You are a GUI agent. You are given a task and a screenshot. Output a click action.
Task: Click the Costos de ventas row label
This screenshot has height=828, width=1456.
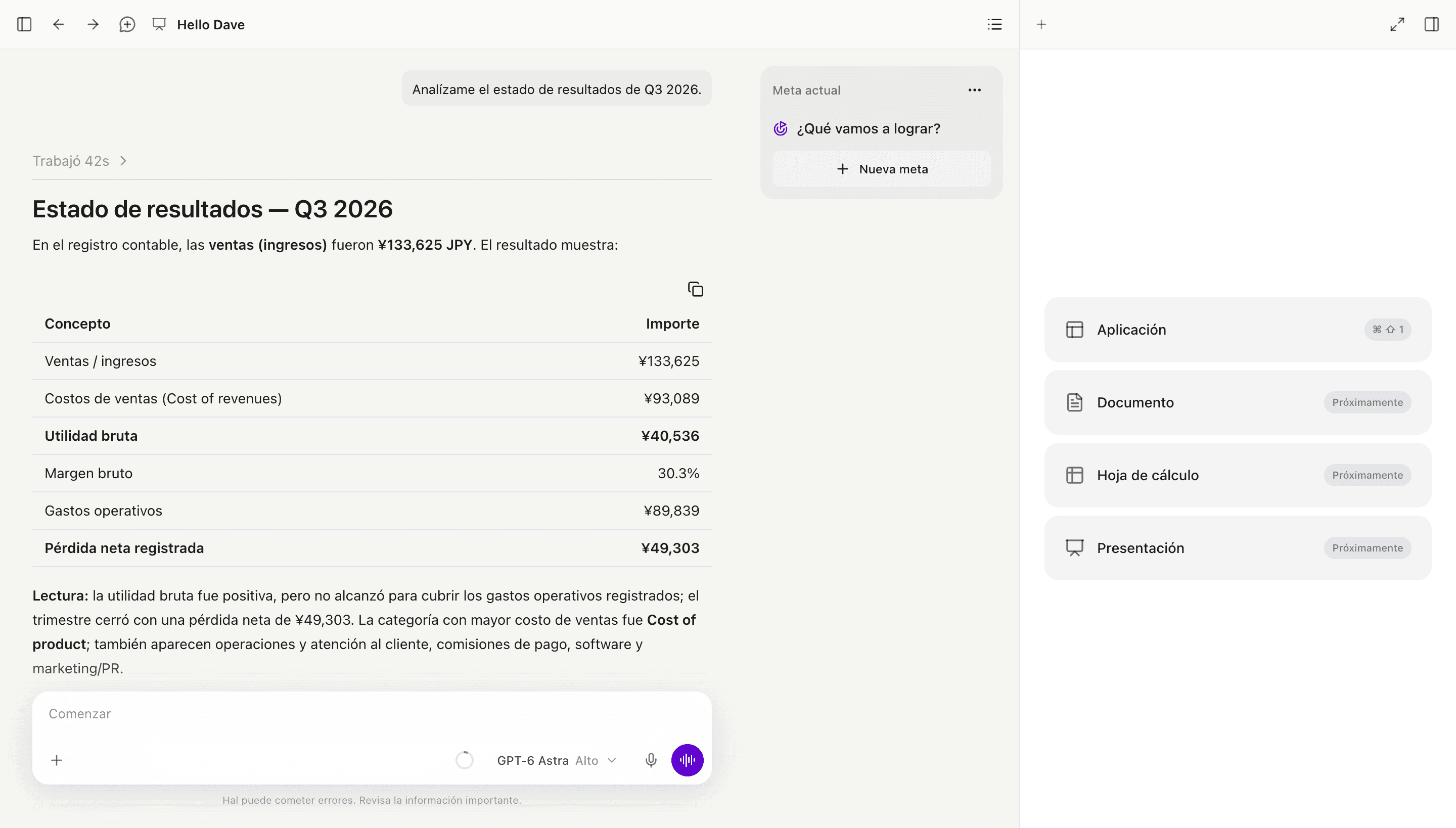(x=163, y=399)
